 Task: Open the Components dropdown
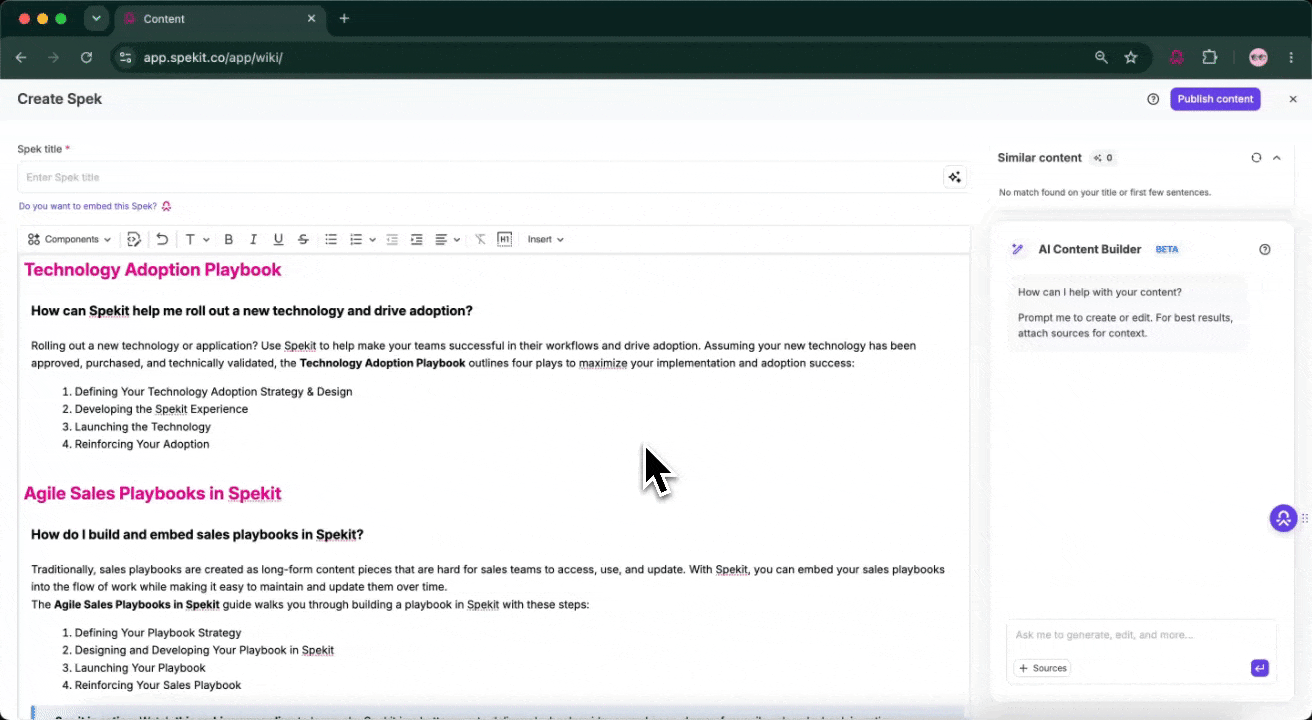(x=69, y=239)
